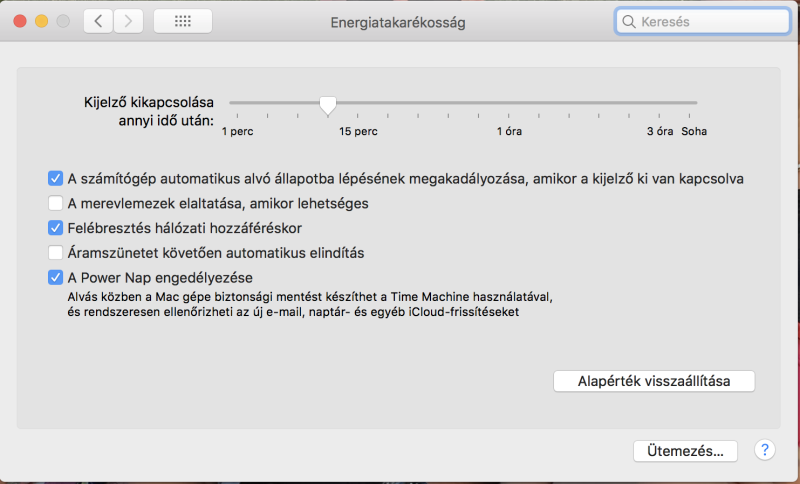Minimize the window with yellow button
The width and height of the screenshot is (800, 484).
pyautogui.click(x=41, y=21)
